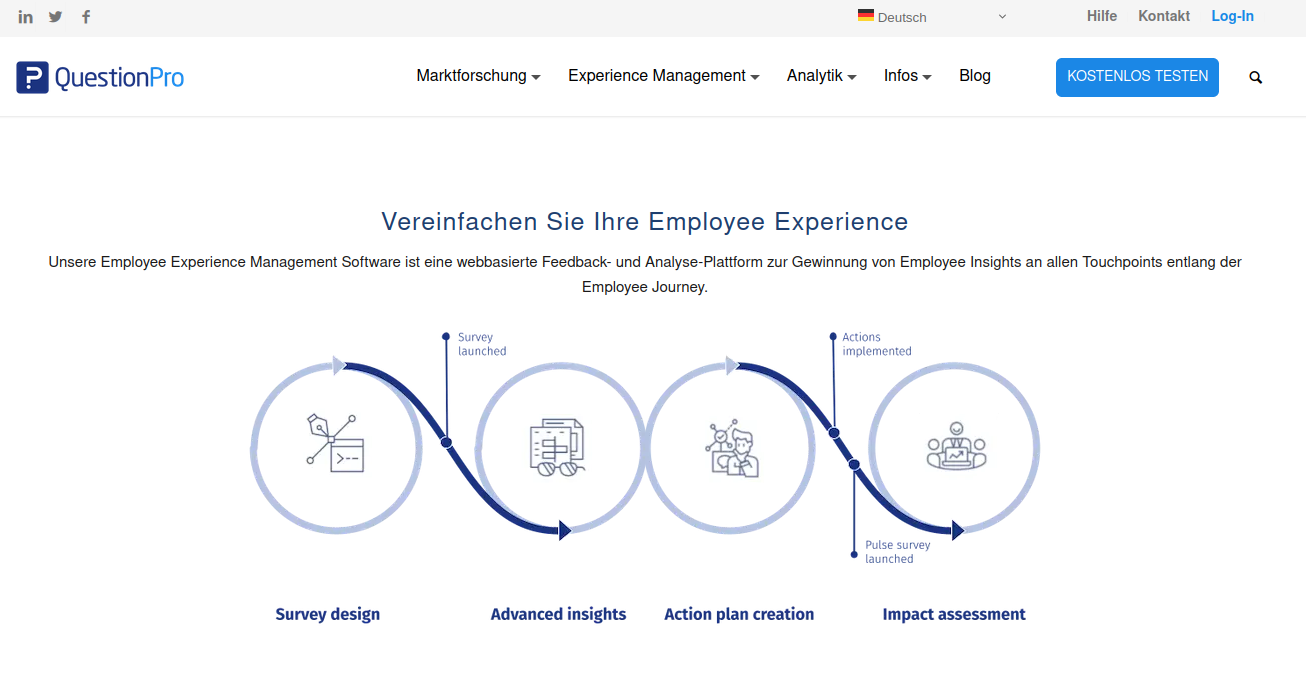1306x690 pixels.
Task: Click the Survey design pen icon
Action: point(335,442)
